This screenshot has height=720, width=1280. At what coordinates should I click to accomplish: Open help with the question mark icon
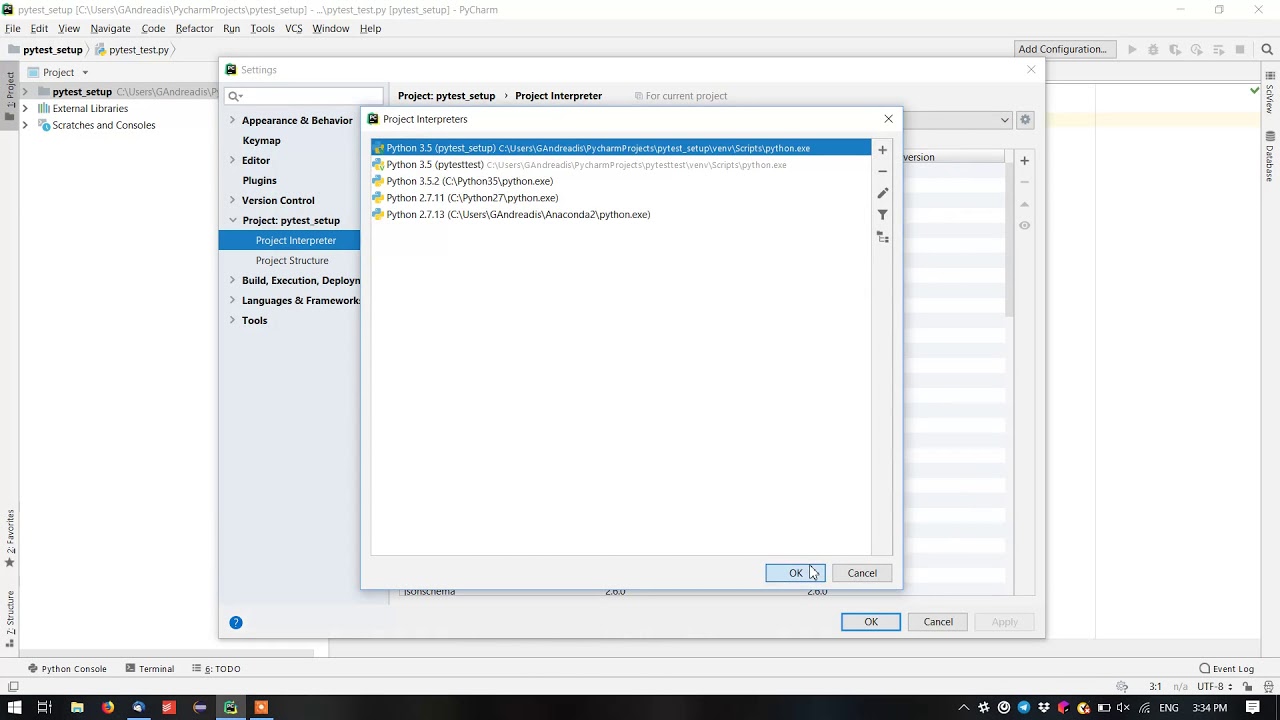coord(236,622)
